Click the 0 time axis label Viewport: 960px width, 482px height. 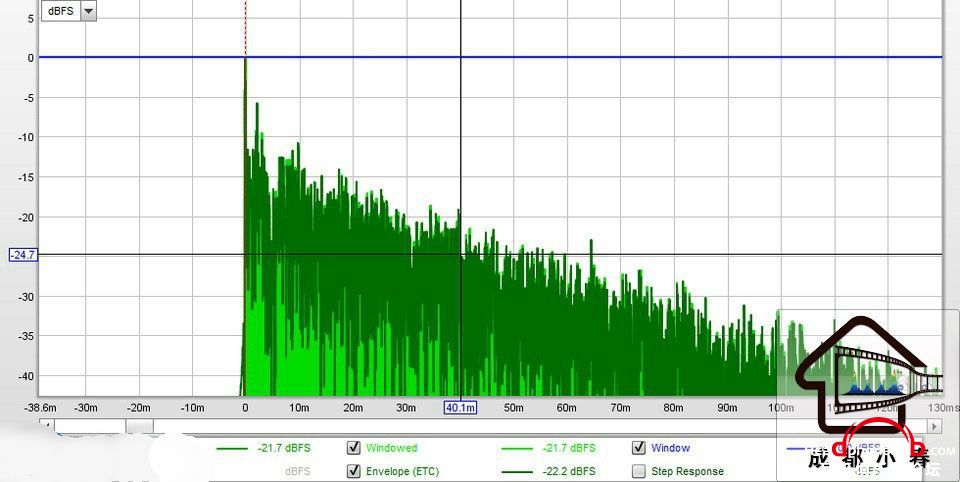pos(245,407)
